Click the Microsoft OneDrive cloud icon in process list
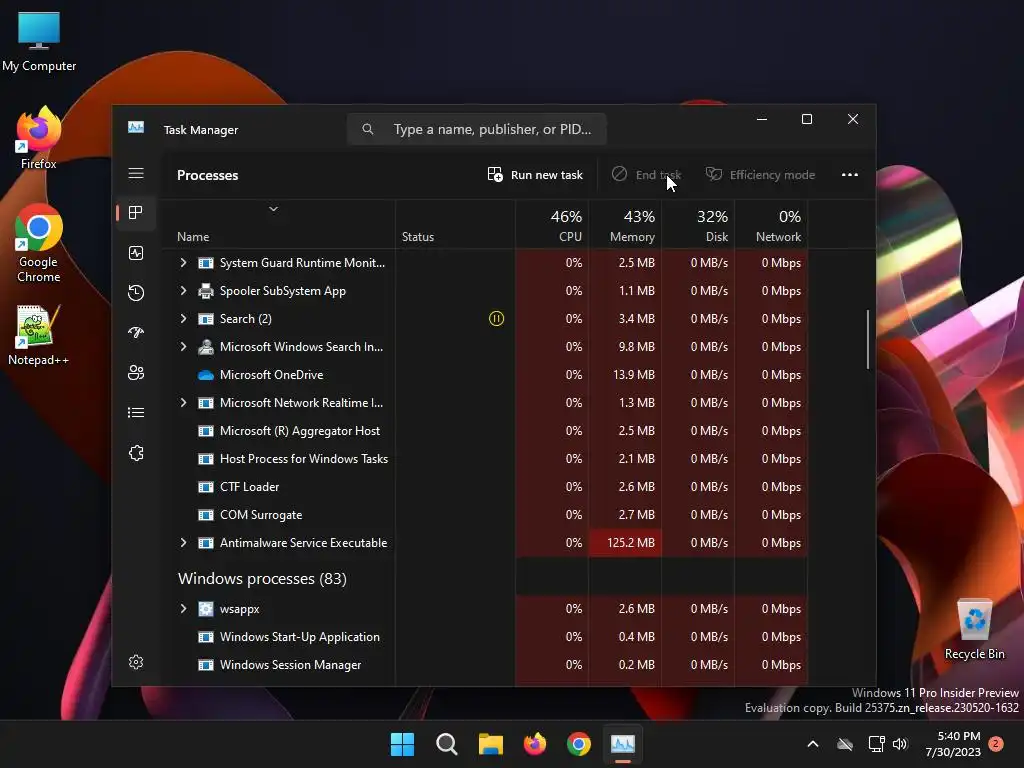 (x=206, y=375)
